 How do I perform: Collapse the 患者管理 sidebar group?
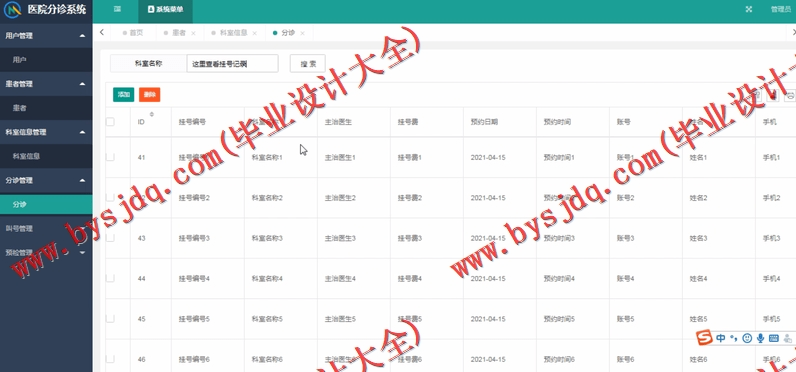[x=82, y=84]
